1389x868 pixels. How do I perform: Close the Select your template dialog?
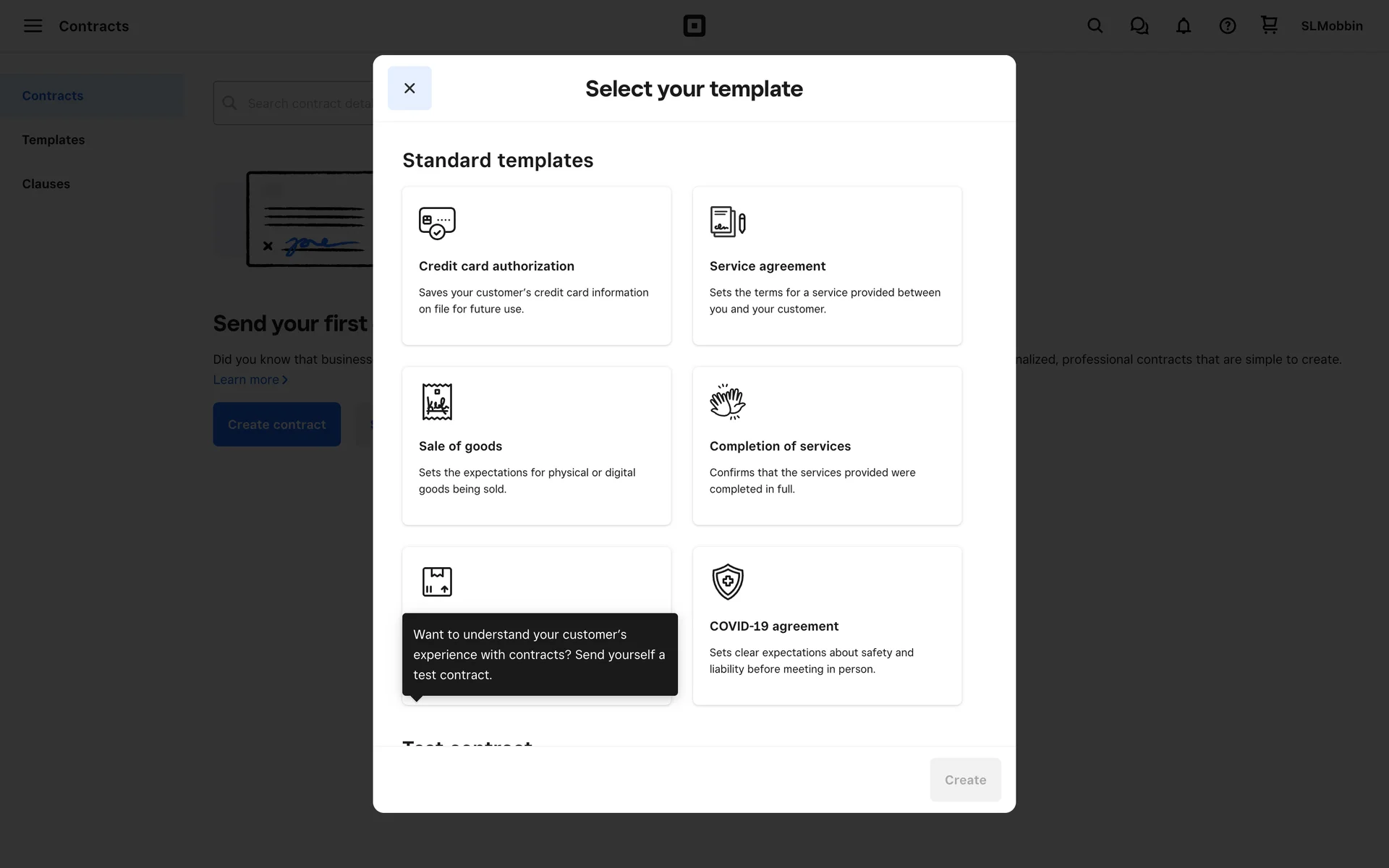coord(409,88)
